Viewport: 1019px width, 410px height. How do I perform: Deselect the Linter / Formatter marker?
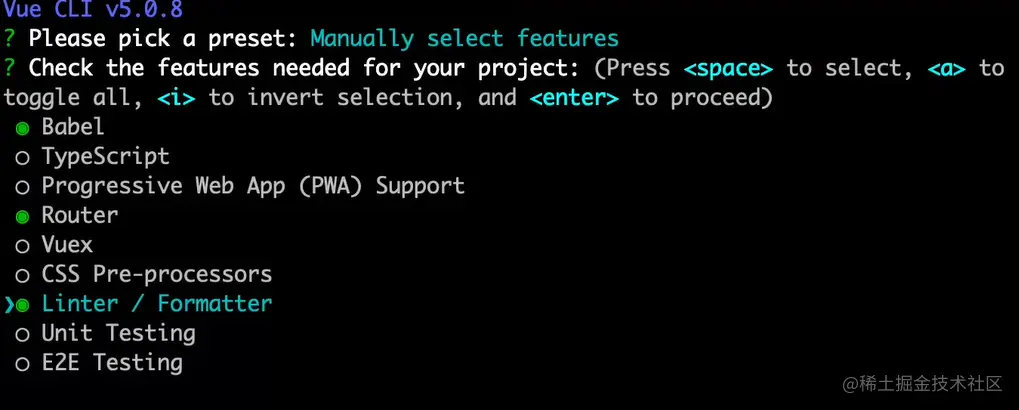[x=22, y=304]
